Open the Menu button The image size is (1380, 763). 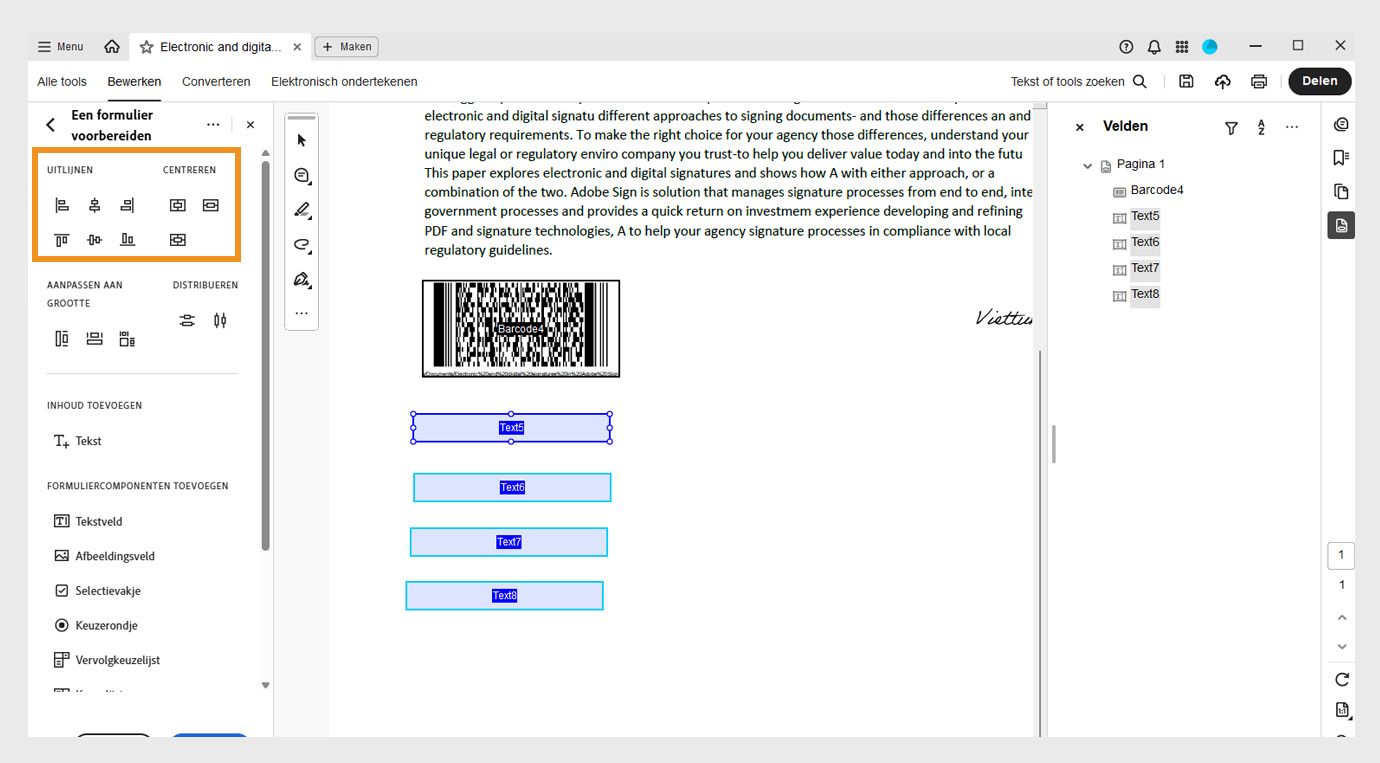60,46
